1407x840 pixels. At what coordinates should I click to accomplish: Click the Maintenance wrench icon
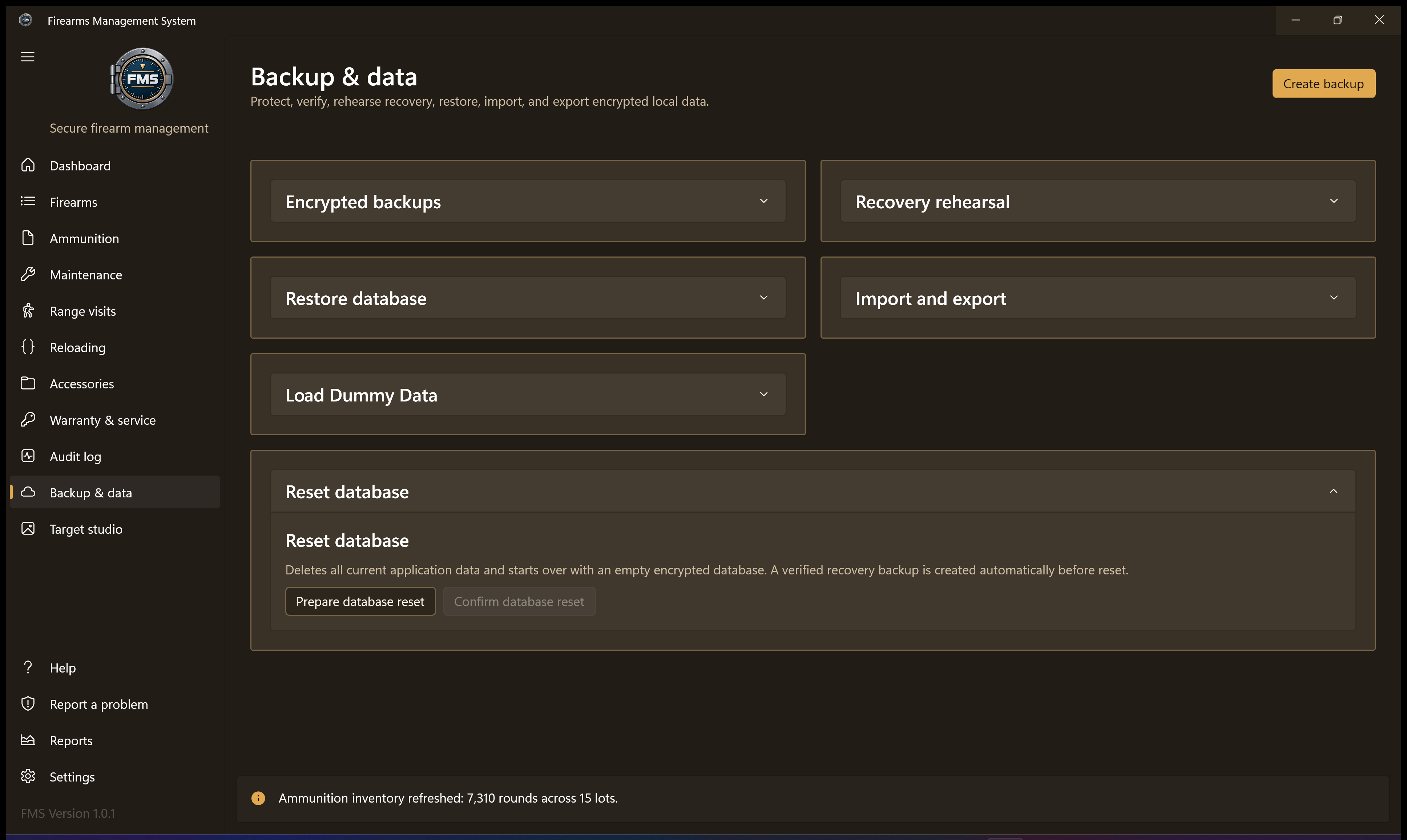28,275
